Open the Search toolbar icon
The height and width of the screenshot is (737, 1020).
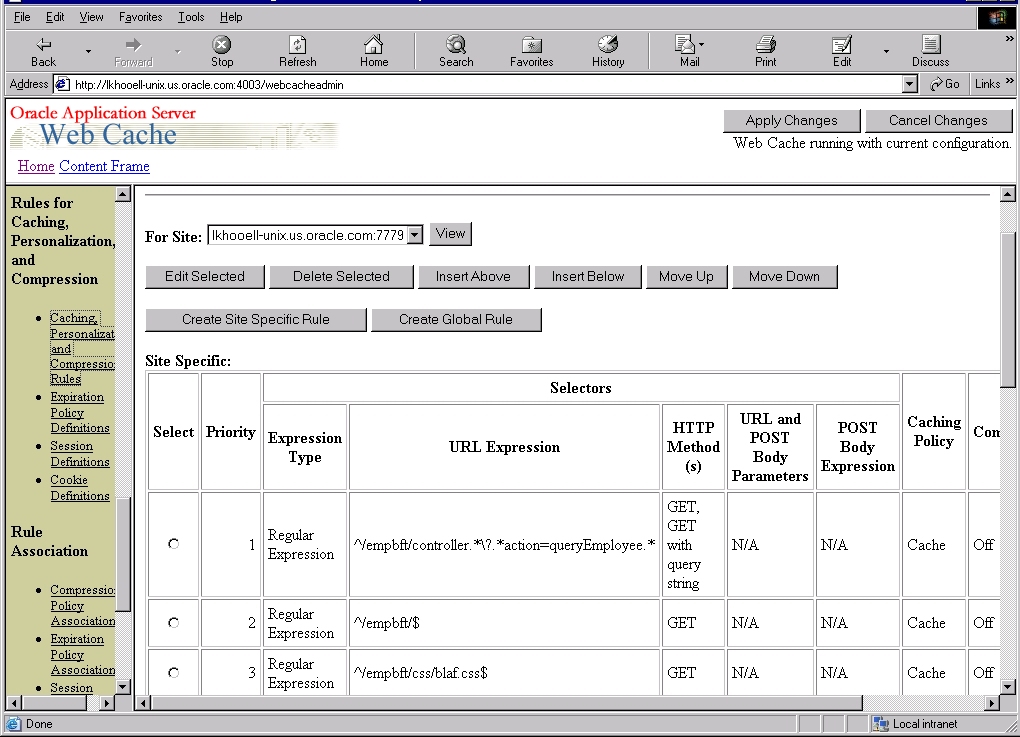click(456, 44)
